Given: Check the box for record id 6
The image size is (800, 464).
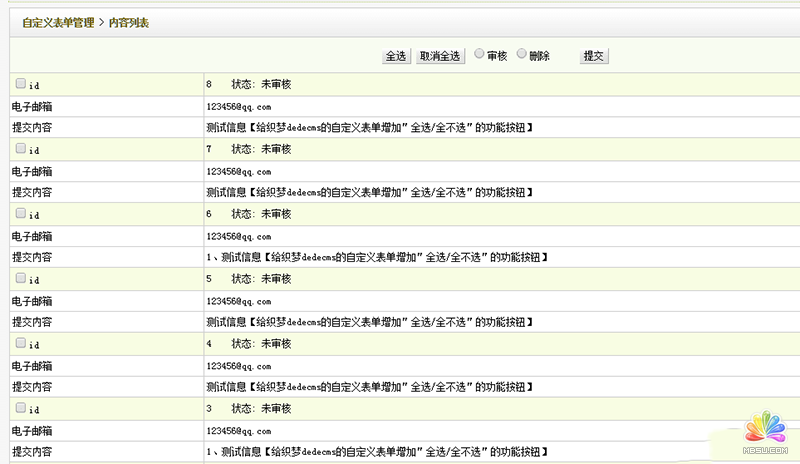Looking at the screenshot, I should [21, 213].
